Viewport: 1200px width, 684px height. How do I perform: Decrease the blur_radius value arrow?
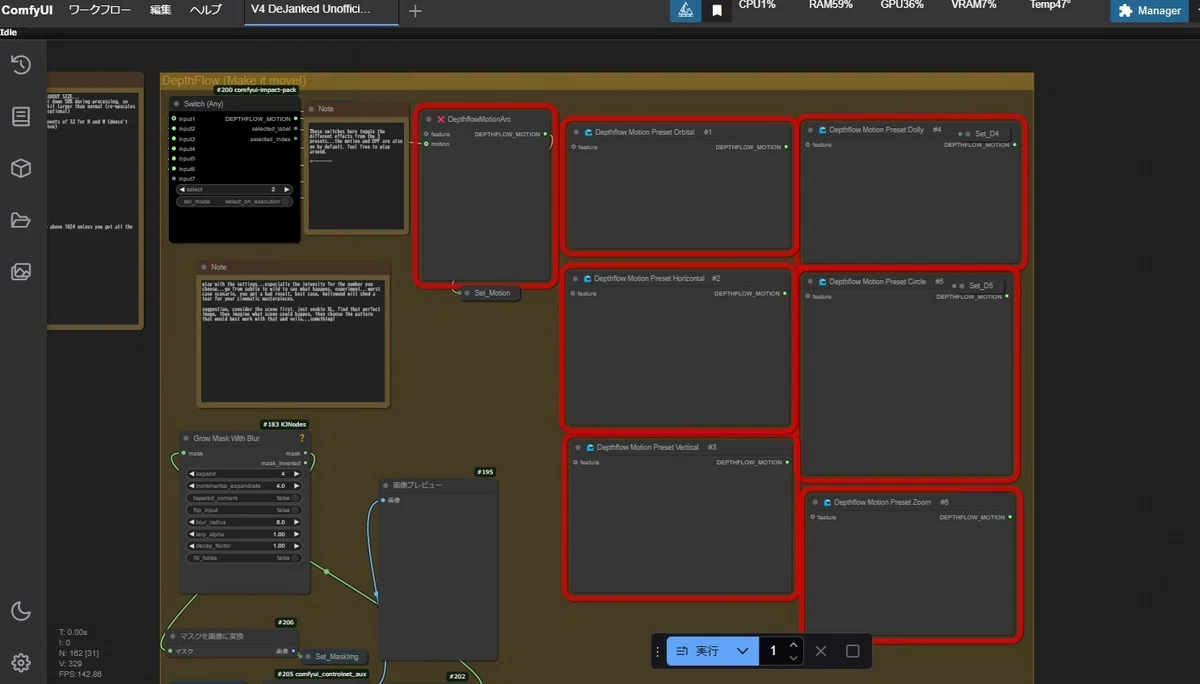click(191, 522)
